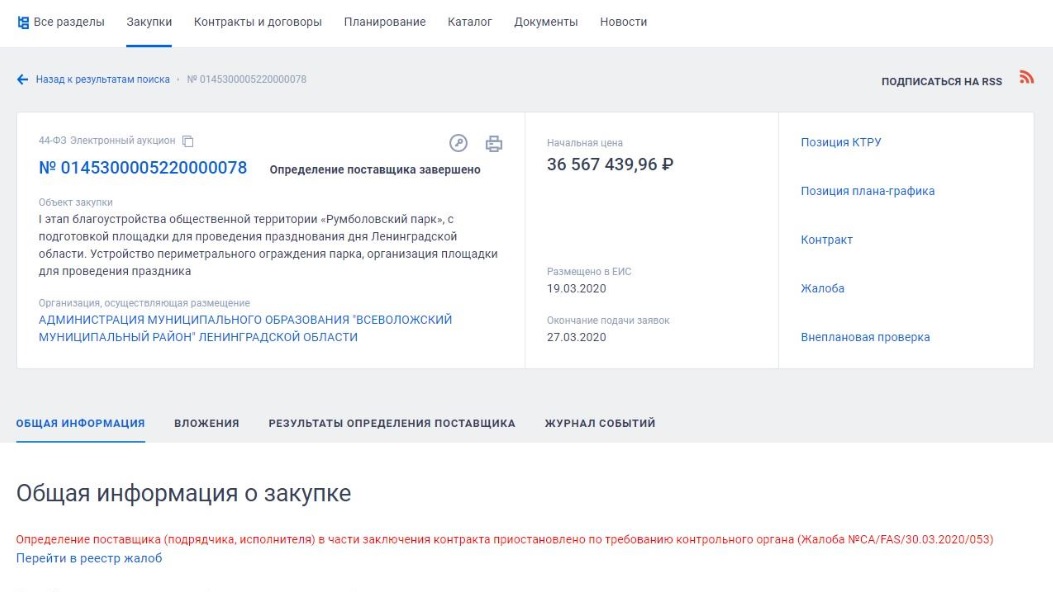Click the orange RSS feed icon
The image size is (1053, 592).
1025,78
